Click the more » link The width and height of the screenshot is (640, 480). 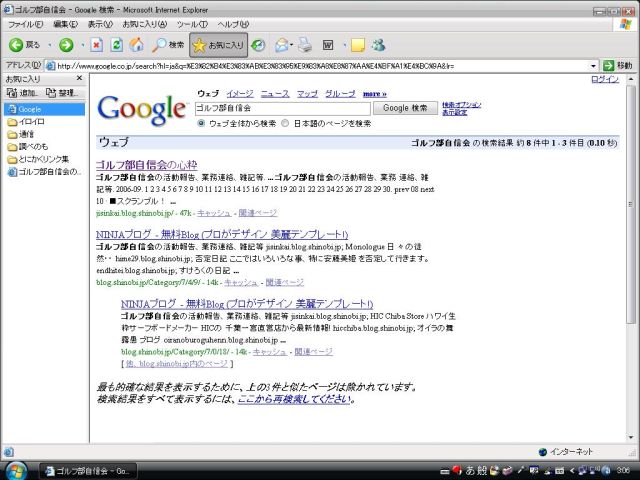point(375,94)
